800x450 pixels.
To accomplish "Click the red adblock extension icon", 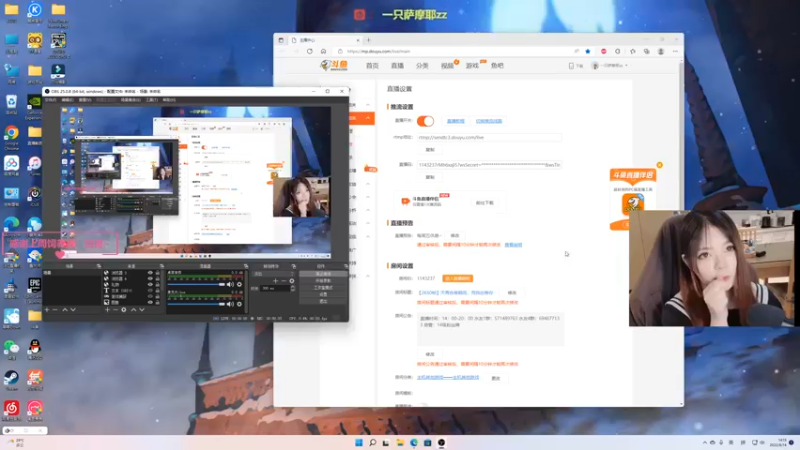I will click(604, 51).
